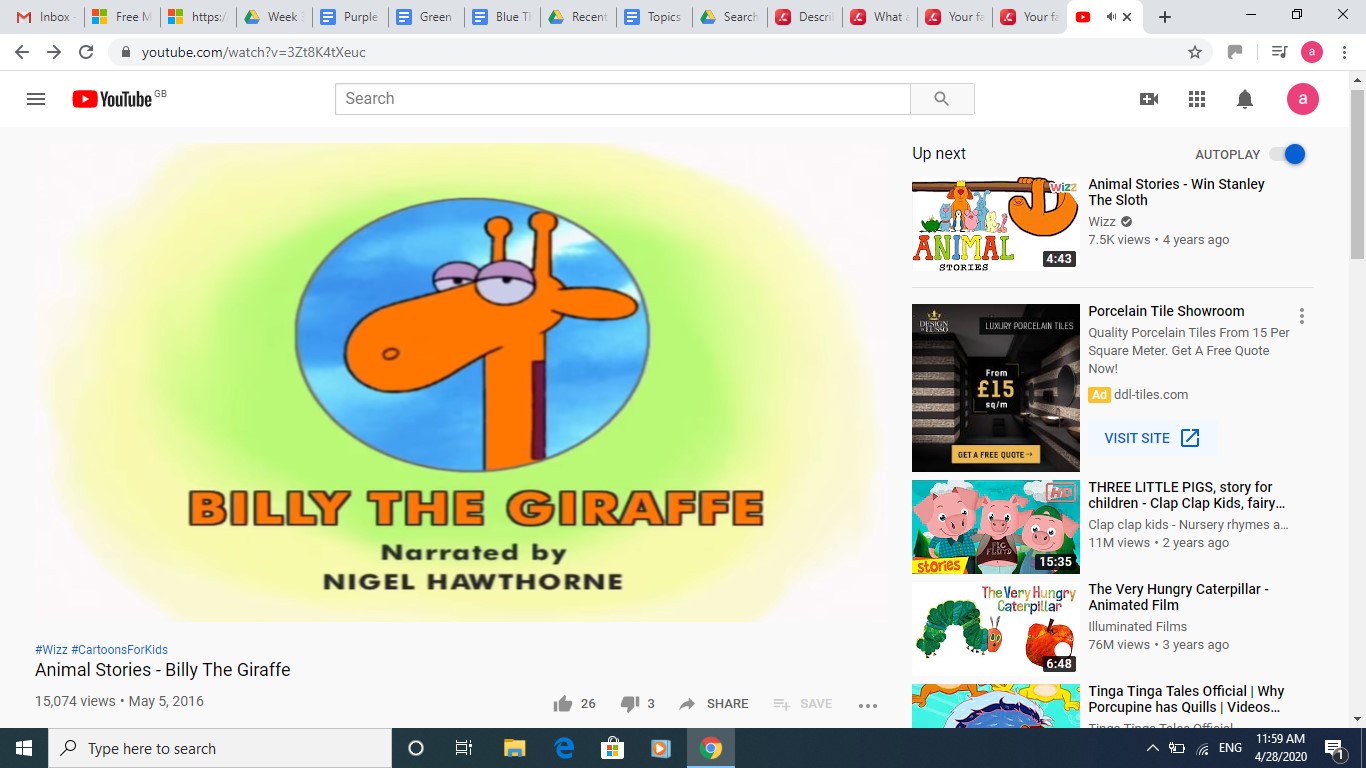Open the Porcelain Tile Showroom ad thumbnail

996,388
